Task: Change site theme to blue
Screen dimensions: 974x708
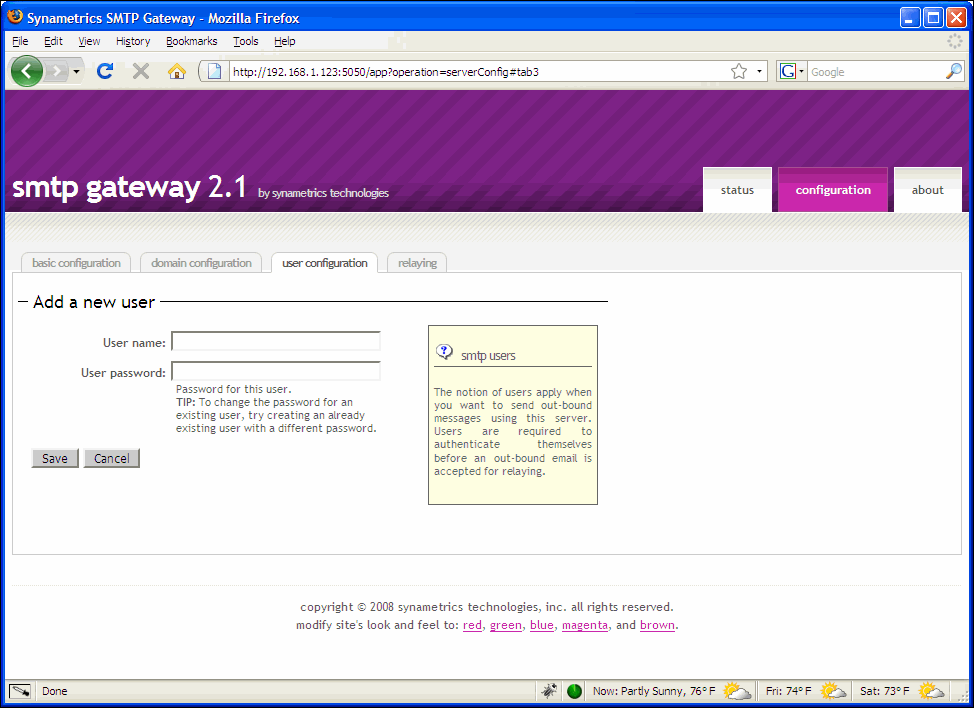Action: (x=542, y=625)
